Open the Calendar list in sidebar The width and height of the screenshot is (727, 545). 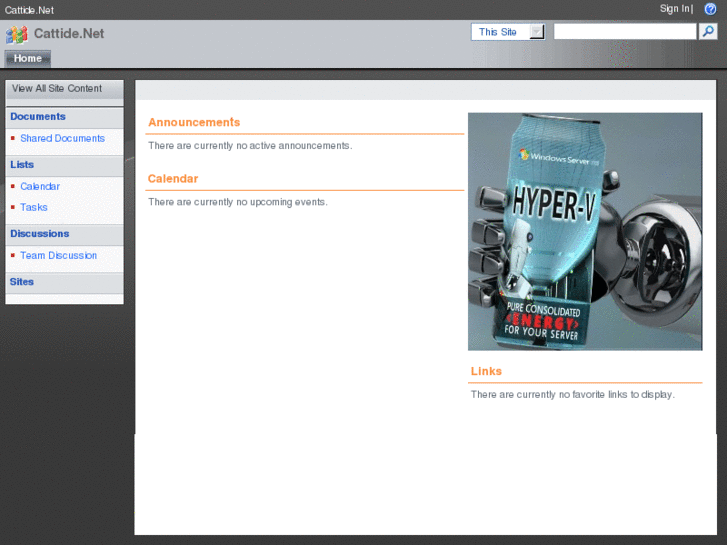[40, 187]
